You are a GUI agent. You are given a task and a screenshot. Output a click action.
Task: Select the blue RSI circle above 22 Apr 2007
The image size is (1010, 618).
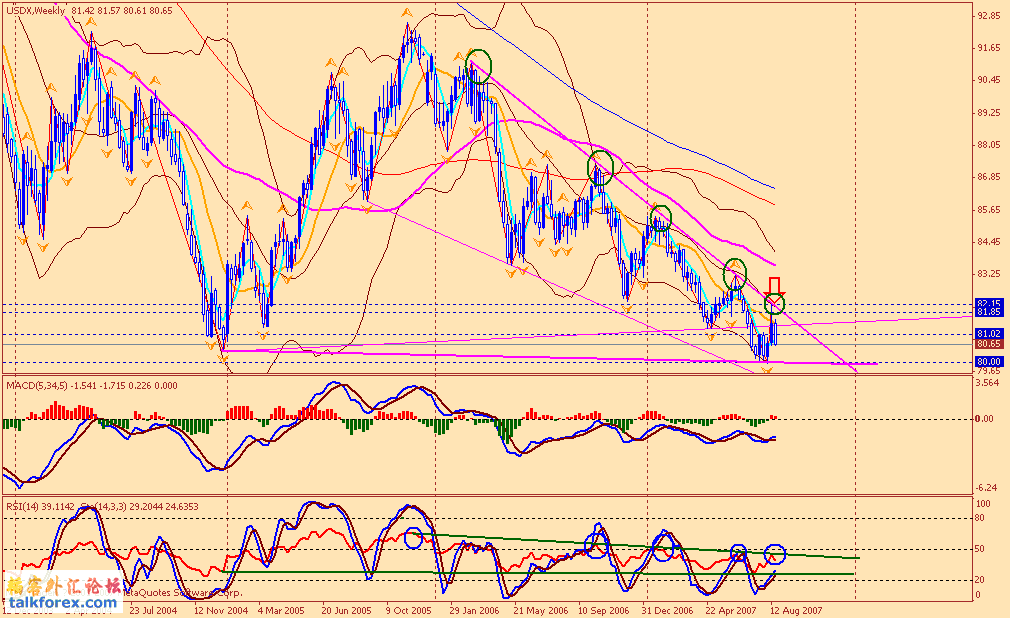pyautogui.click(x=738, y=553)
